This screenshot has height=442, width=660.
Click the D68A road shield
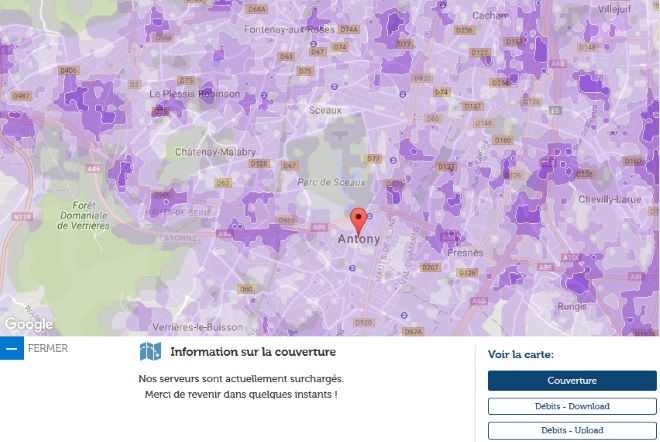[x=257, y=9]
